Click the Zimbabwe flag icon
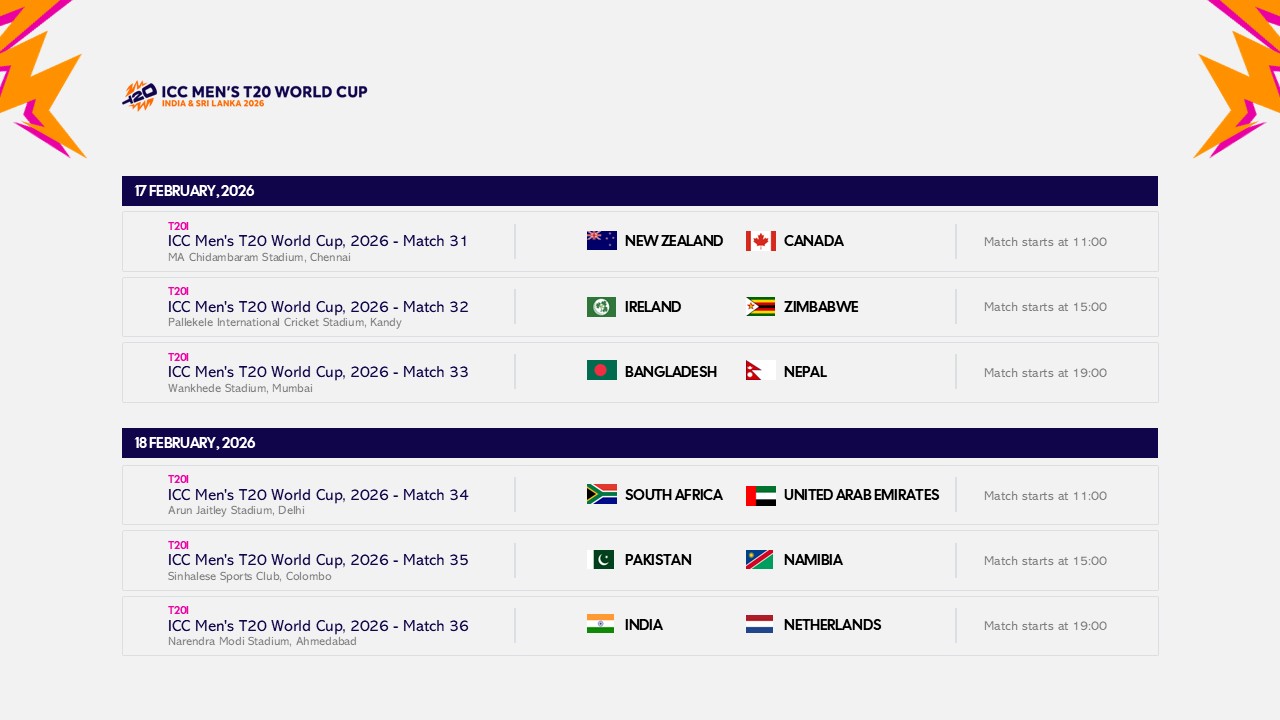The width and height of the screenshot is (1280, 720). tap(760, 306)
